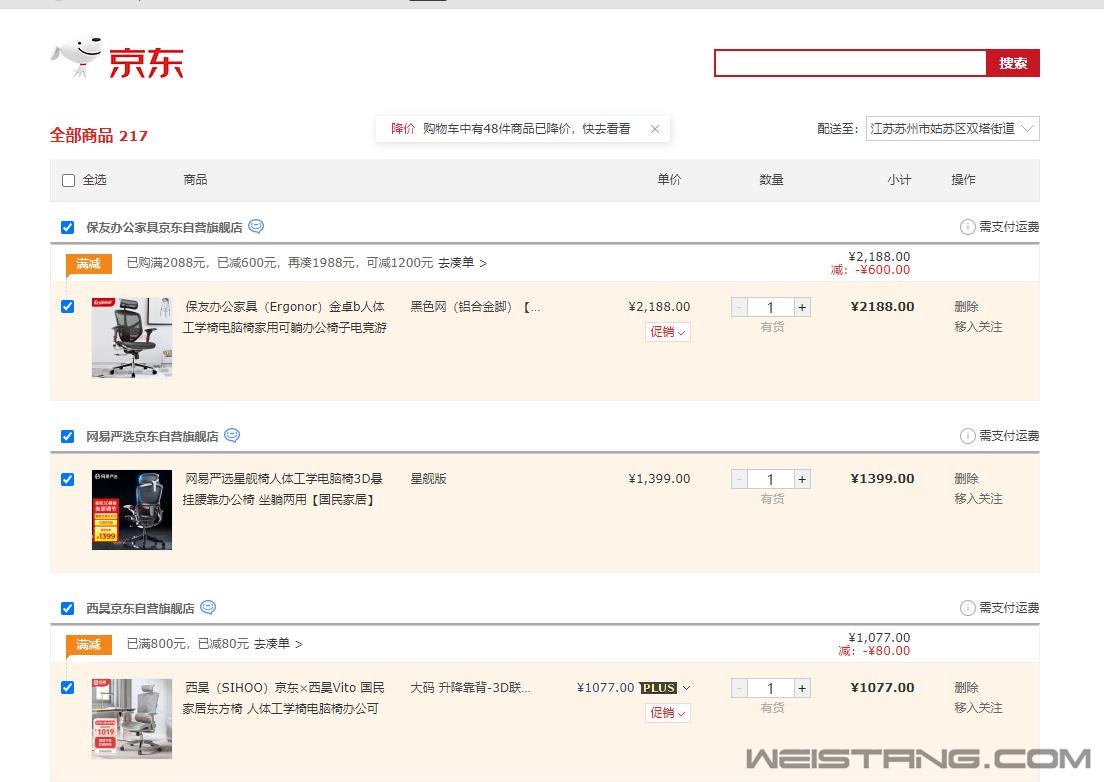Decrease quantity of the 西昊 SIHOO Vito chair

[x=739, y=688]
